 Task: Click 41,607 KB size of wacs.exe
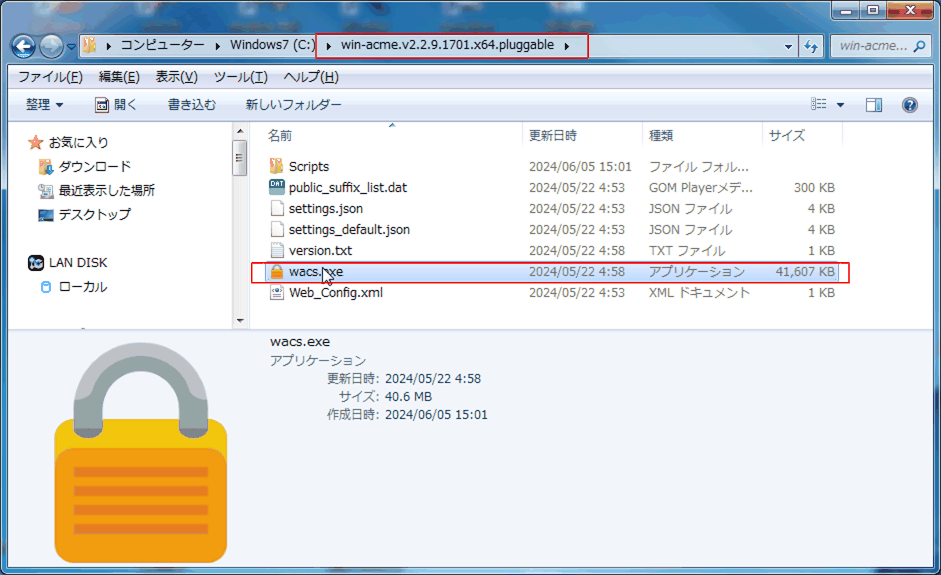point(805,271)
